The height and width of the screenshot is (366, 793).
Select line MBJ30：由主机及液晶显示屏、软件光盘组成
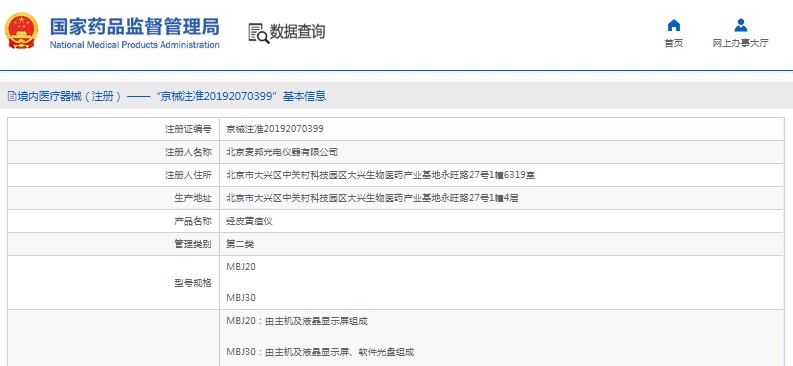(x=320, y=352)
